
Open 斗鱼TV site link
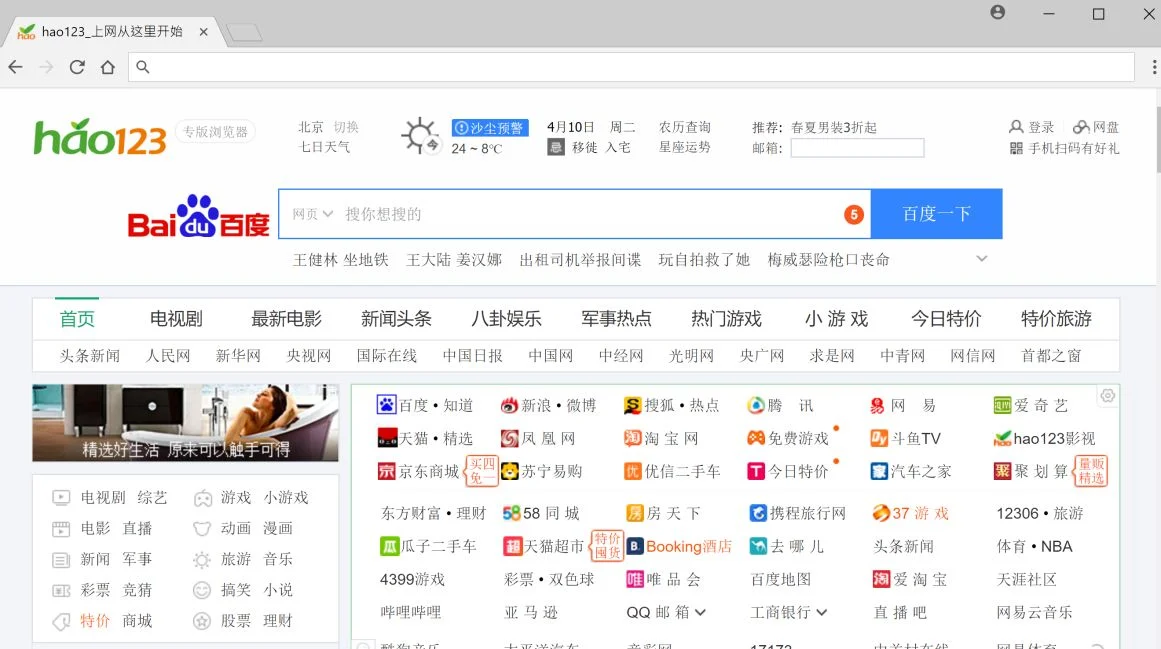click(x=906, y=438)
